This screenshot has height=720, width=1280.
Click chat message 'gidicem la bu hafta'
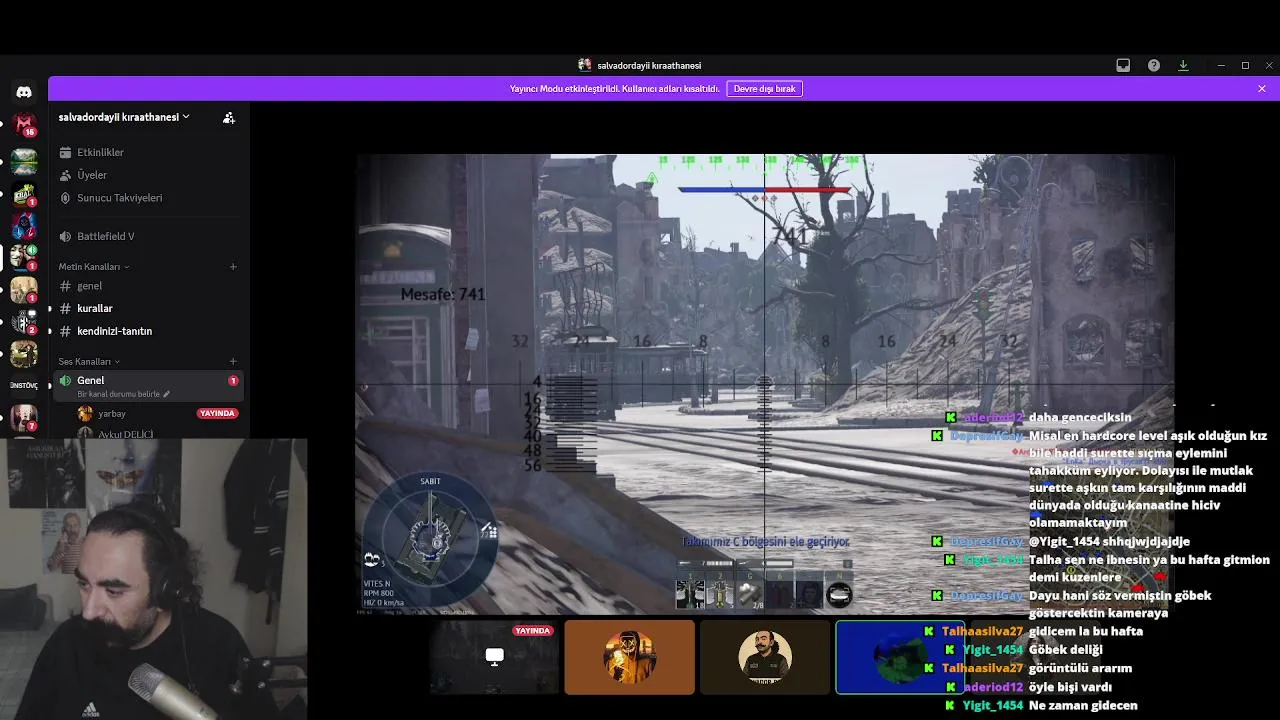coord(1085,631)
